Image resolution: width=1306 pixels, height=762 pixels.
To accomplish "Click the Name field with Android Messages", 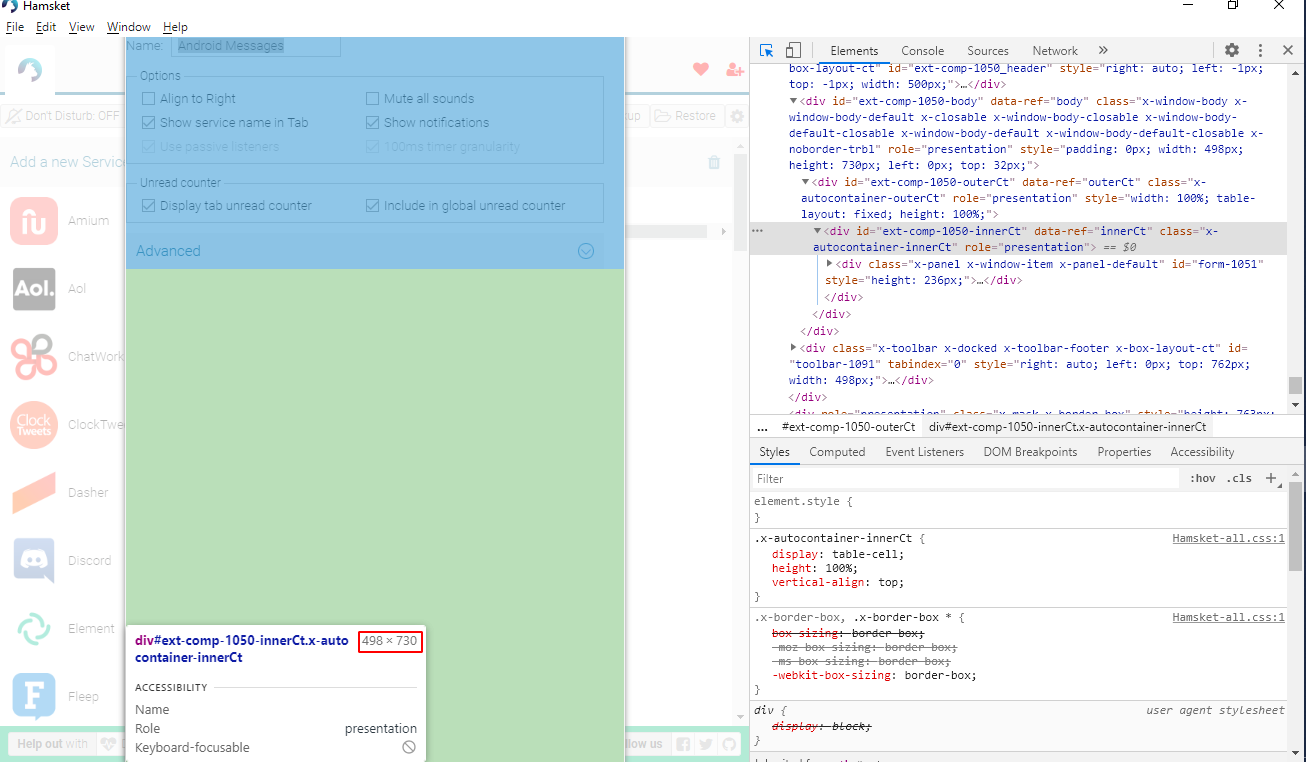I will (257, 46).
